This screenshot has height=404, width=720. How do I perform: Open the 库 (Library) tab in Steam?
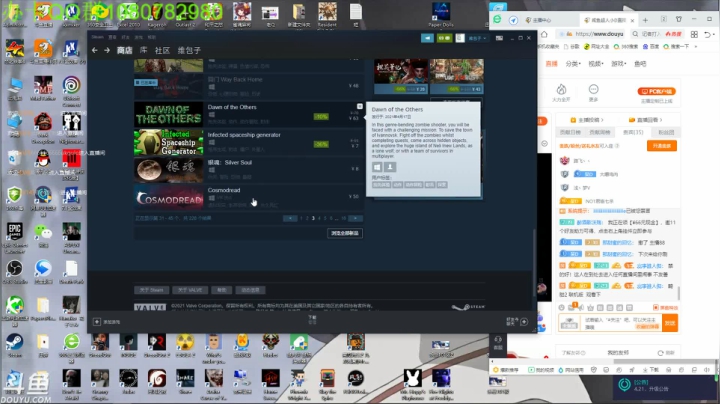[x=144, y=50]
